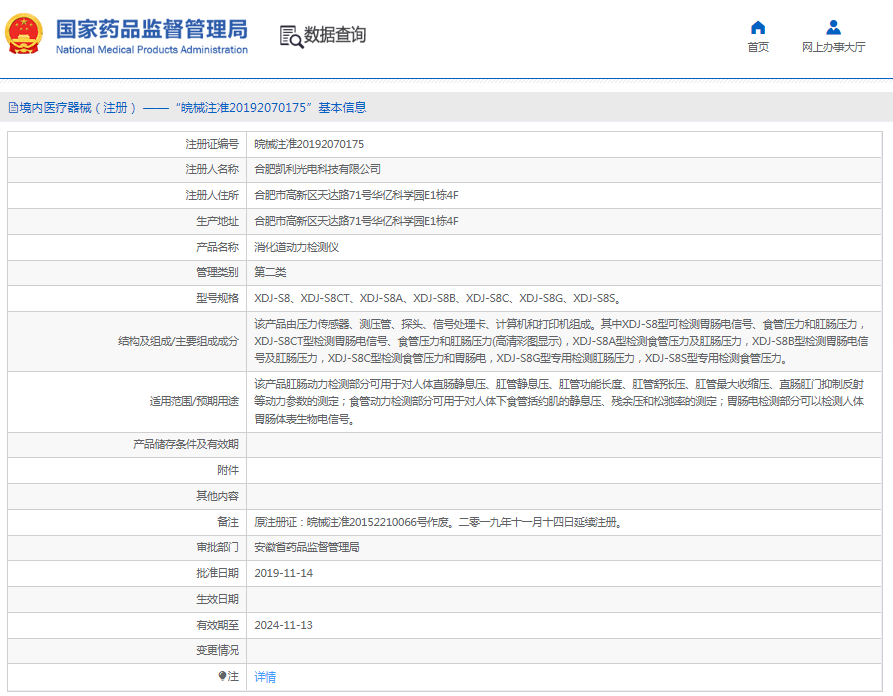Click the 批准日期 label

(218, 573)
